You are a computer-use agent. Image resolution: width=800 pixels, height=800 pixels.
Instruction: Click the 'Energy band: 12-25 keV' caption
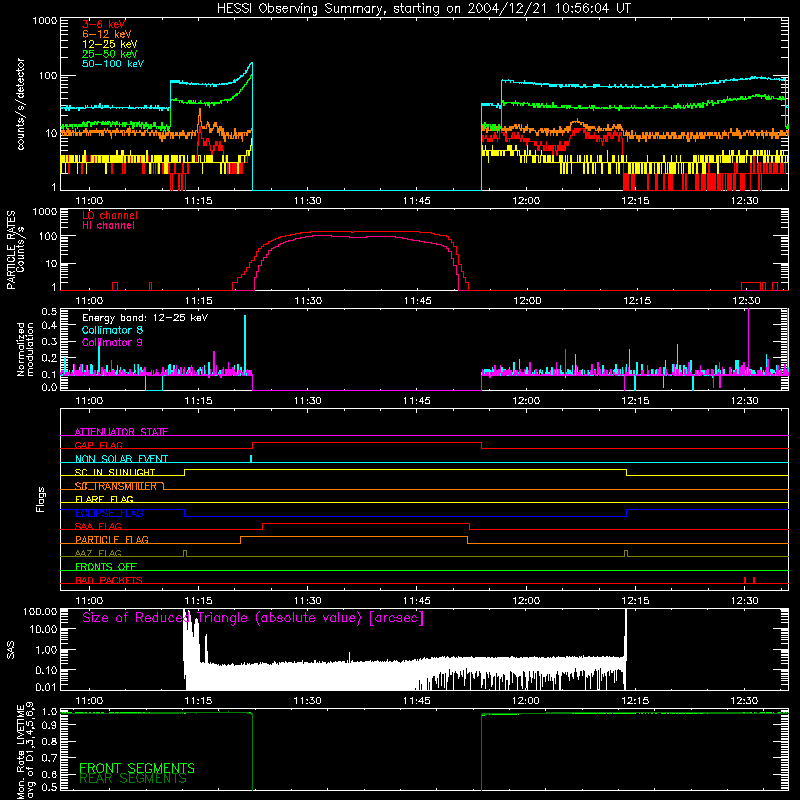click(x=145, y=318)
